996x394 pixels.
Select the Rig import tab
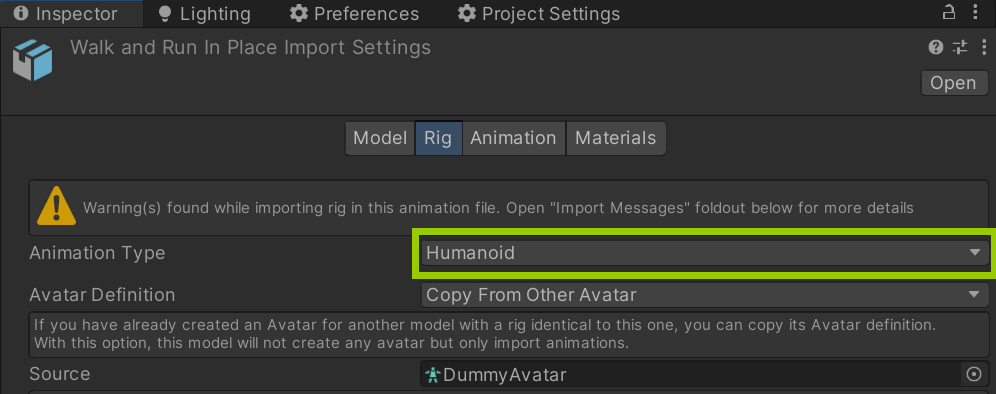[x=438, y=138]
